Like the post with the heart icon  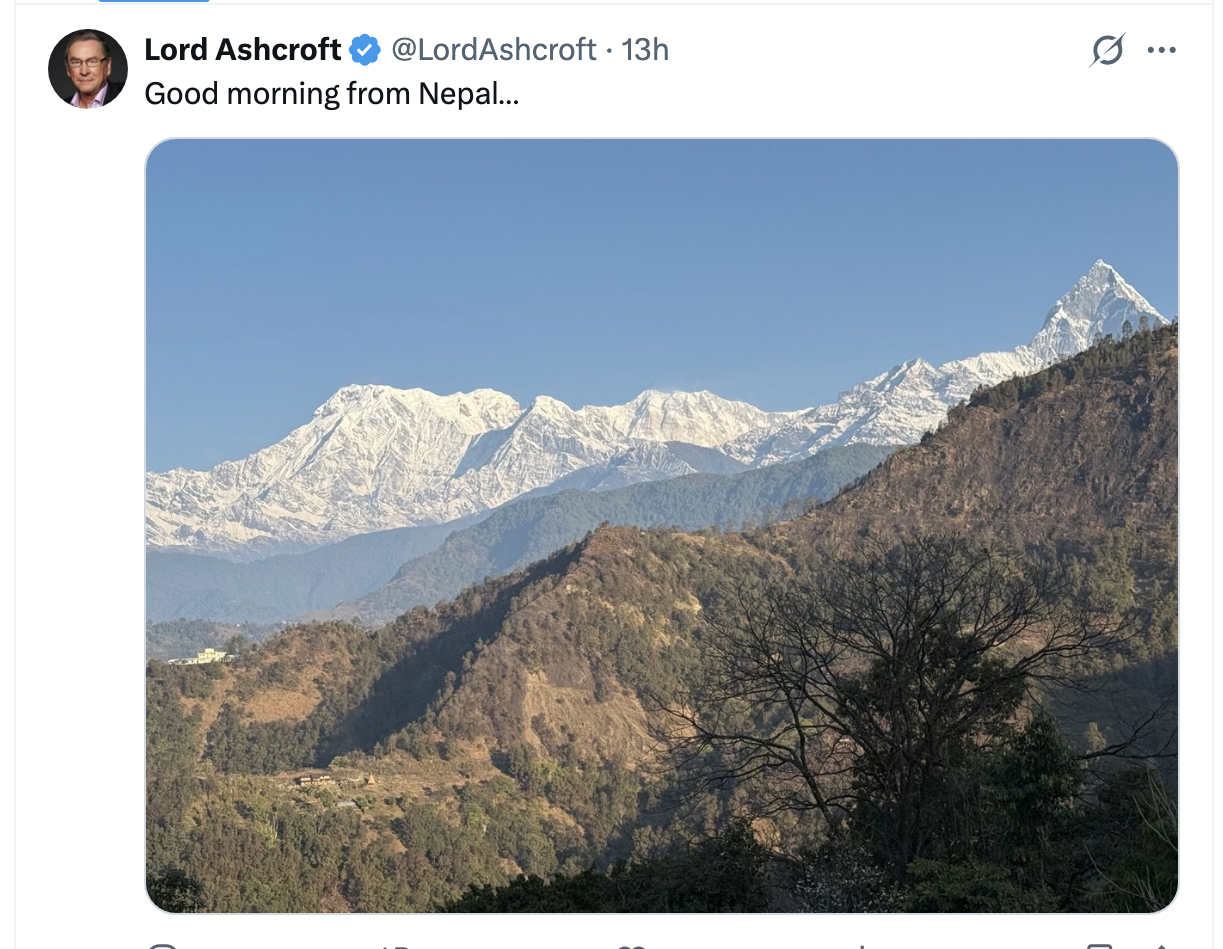coord(630,945)
